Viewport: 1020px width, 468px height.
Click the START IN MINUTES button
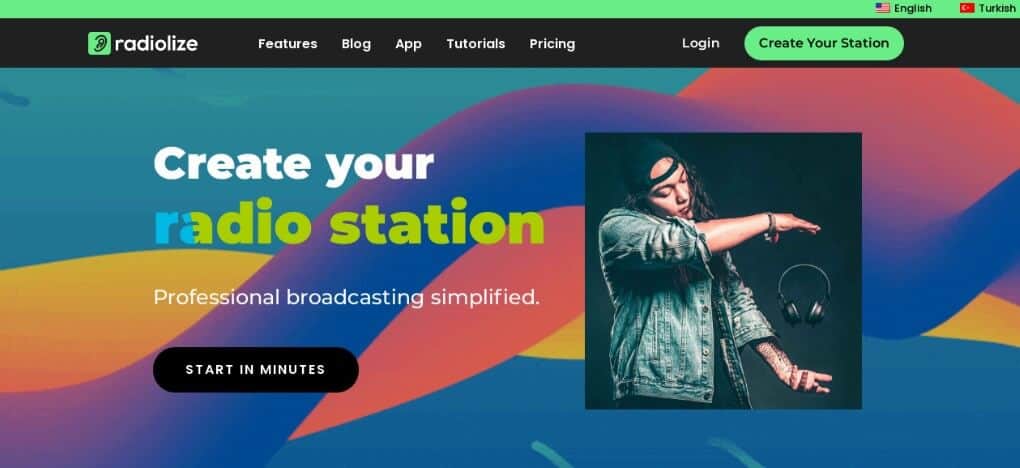click(x=256, y=370)
